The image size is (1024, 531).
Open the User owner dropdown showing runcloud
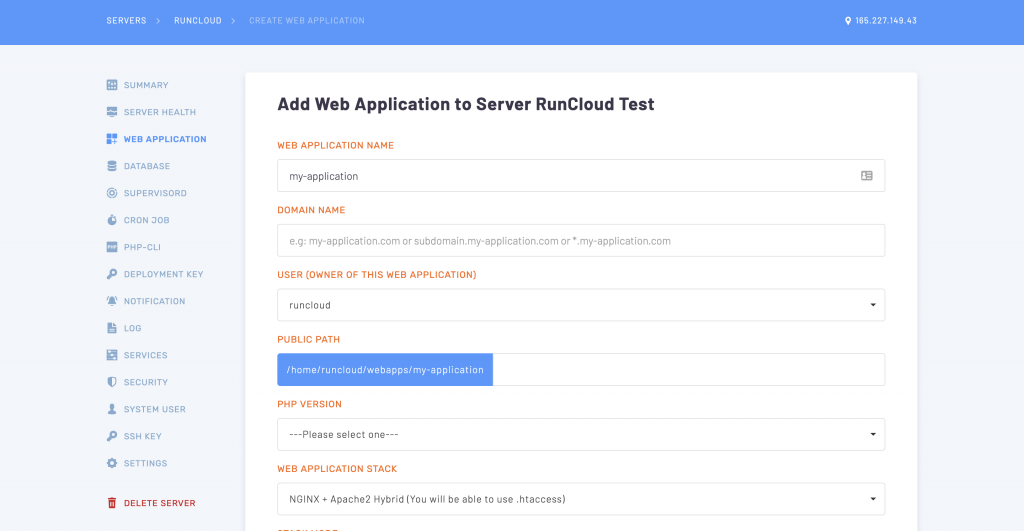coord(581,305)
